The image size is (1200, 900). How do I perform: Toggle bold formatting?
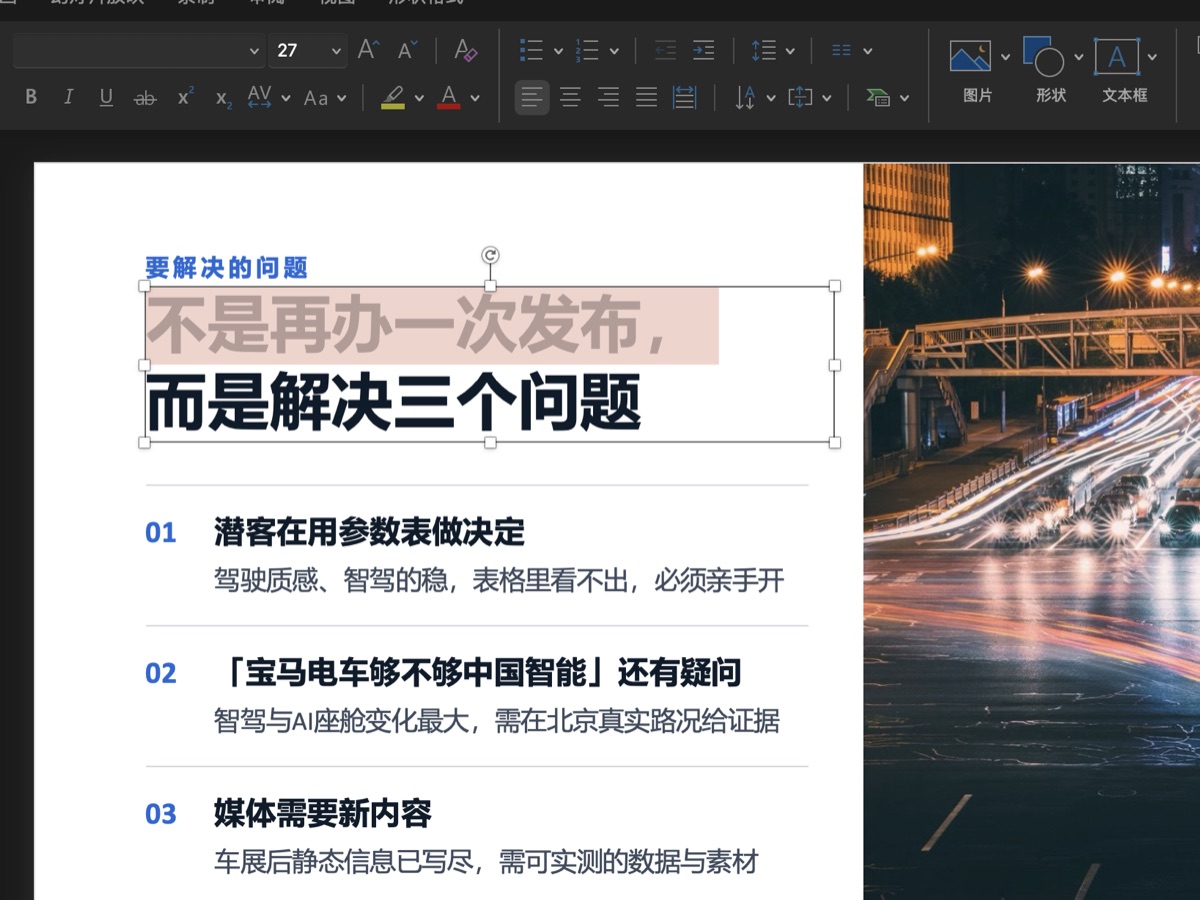(x=31, y=97)
